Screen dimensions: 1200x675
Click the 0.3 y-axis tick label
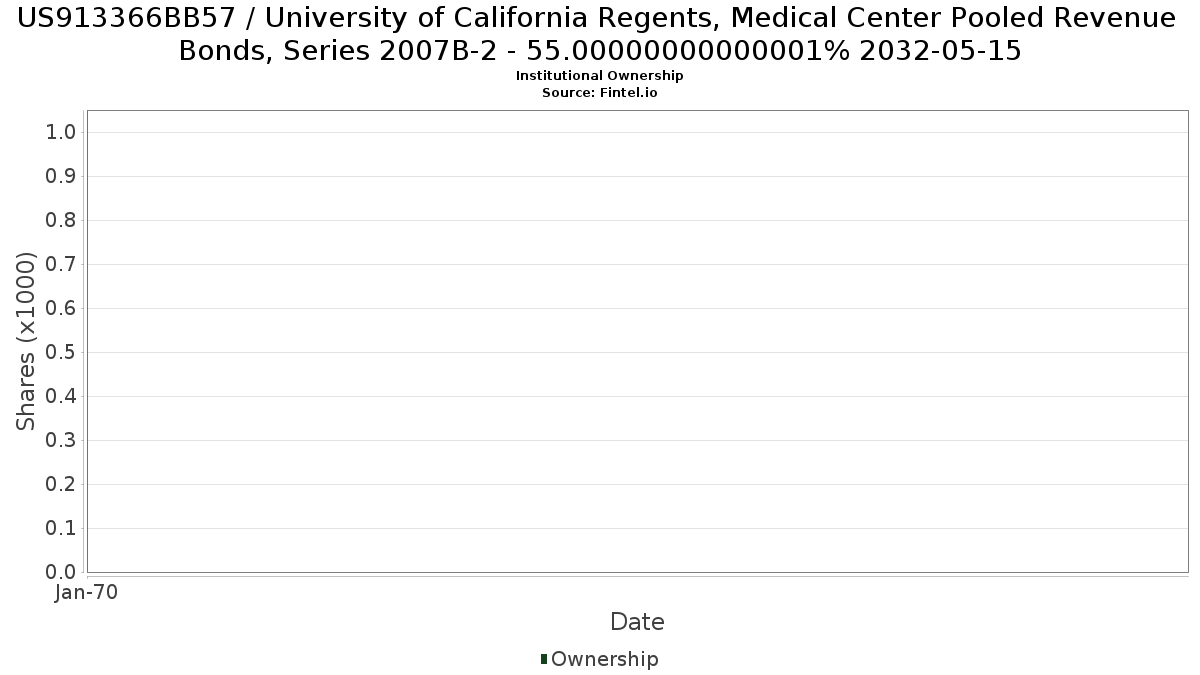click(x=62, y=441)
